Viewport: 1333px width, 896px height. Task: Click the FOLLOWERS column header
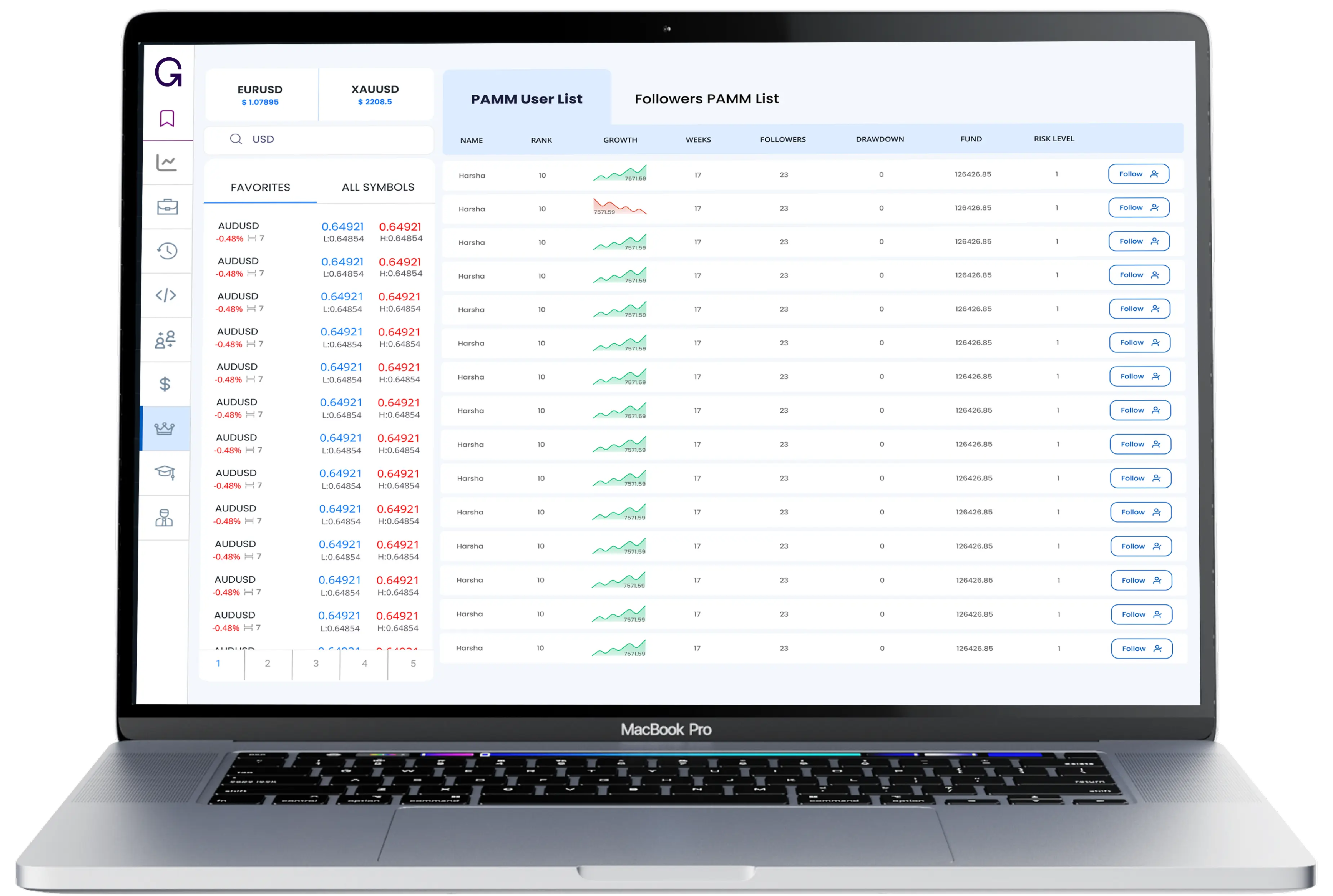click(783, 139)
